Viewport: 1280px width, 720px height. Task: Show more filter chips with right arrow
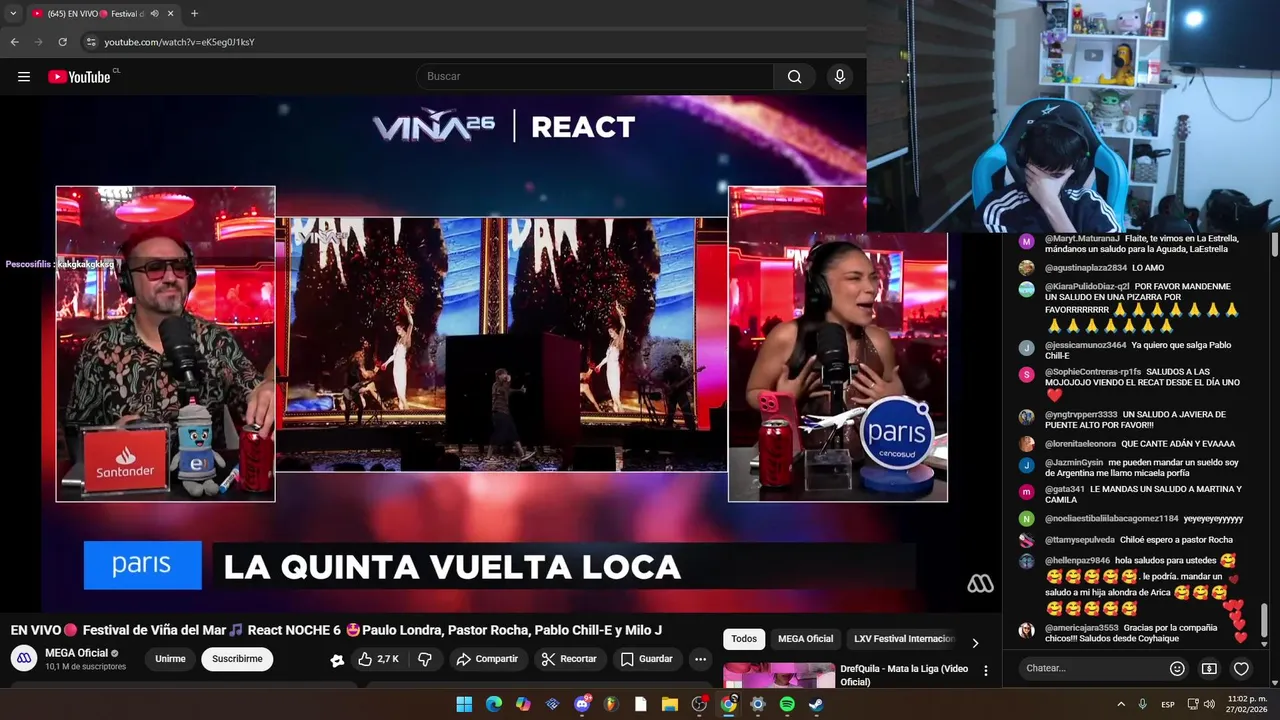pyautogui.click(x=975, y=643)
